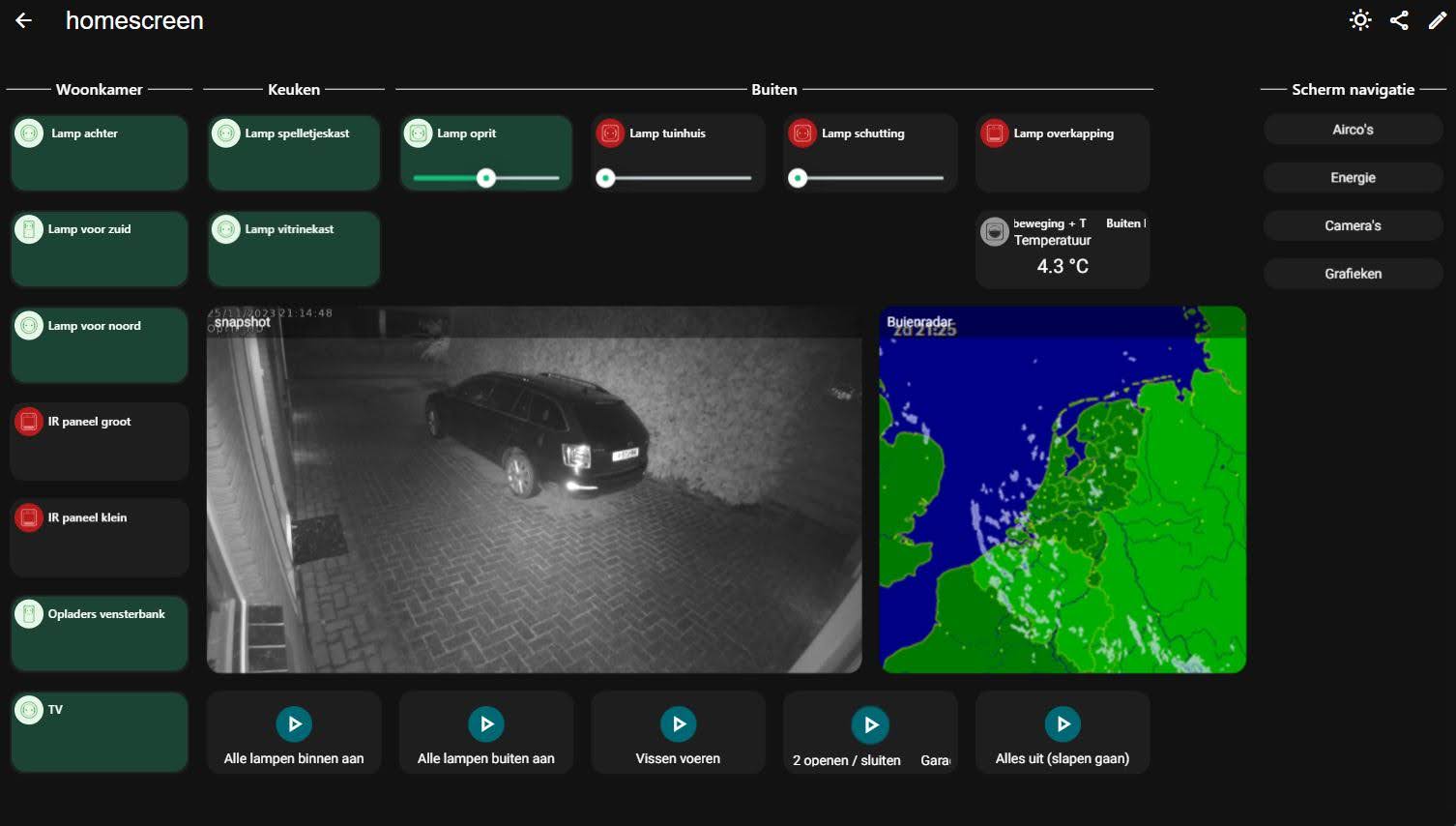
Task: Open the share icon
Action: click(1399, 20)
